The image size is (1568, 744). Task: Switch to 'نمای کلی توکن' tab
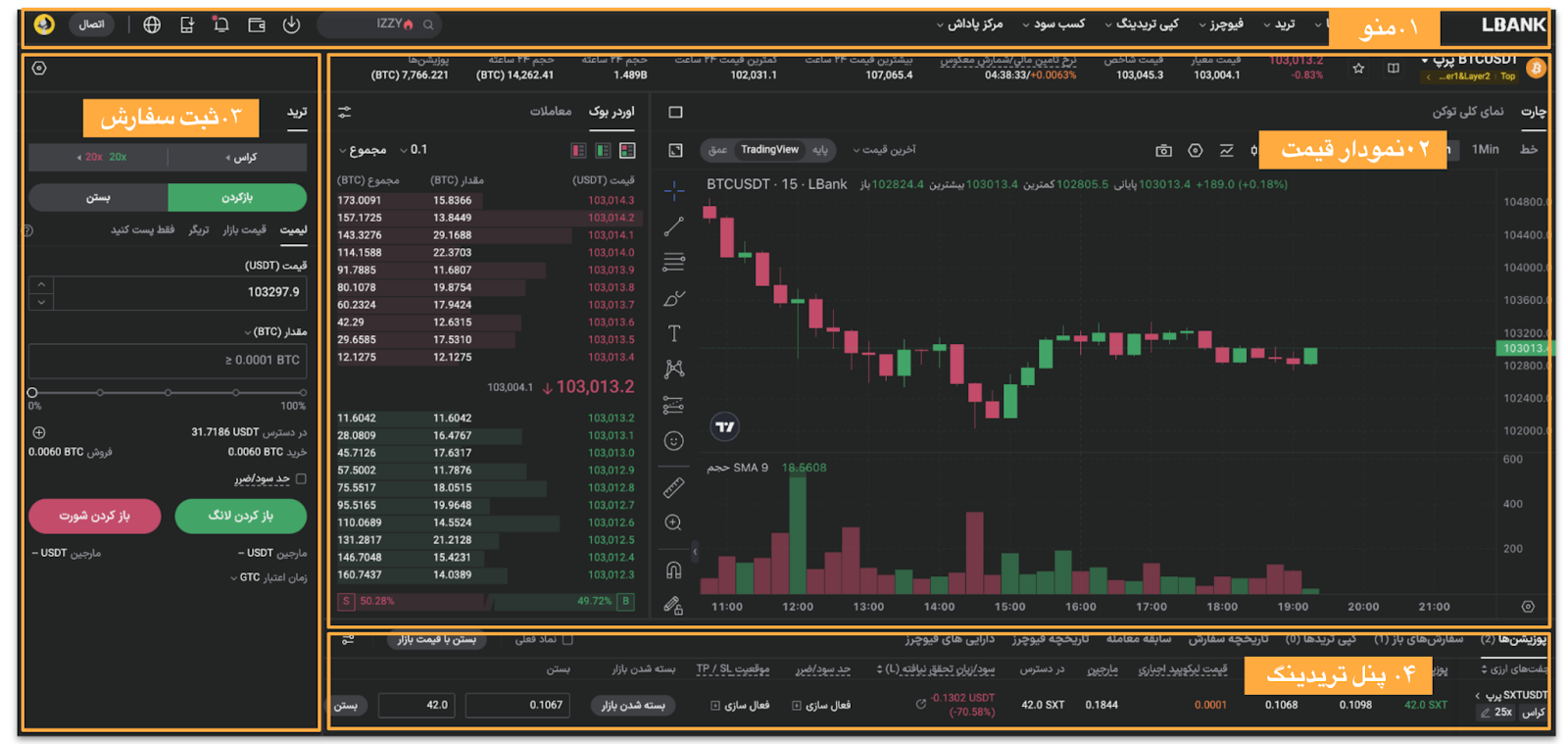1467,111
